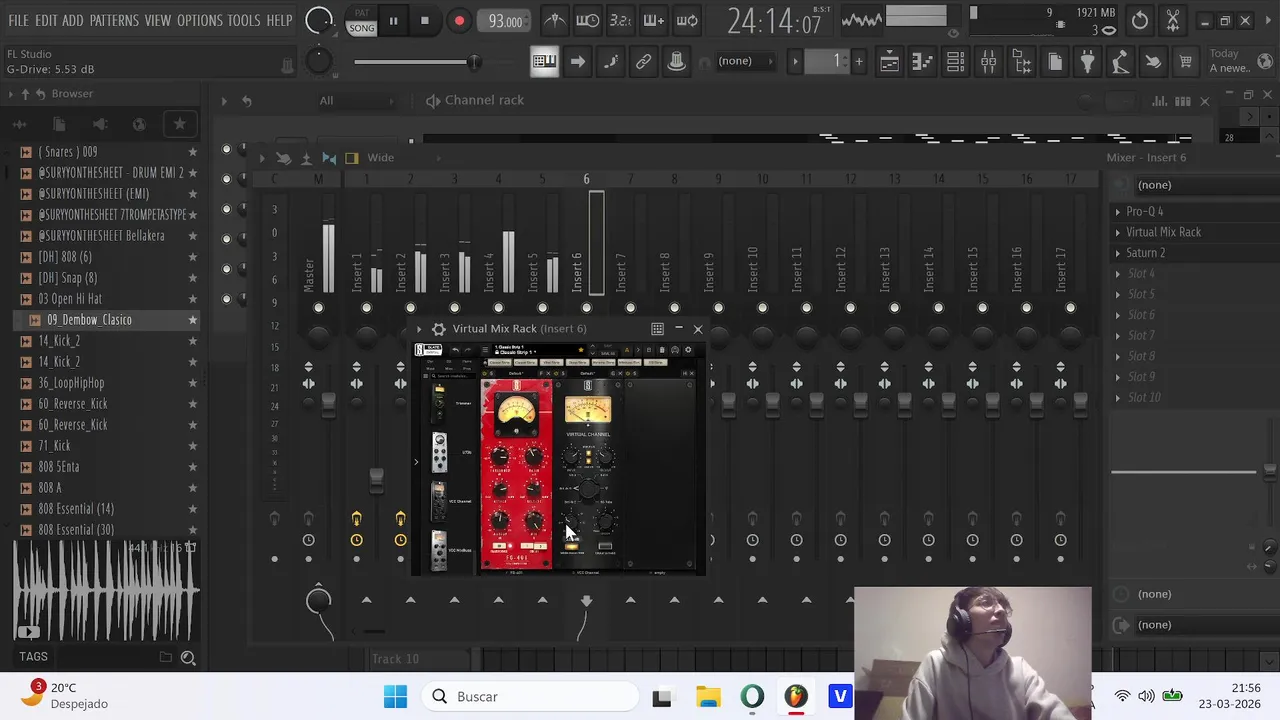Mute the Insert 1 mixer track
Viewport: 1280px width, 720px height.
(x=366, y=308)
